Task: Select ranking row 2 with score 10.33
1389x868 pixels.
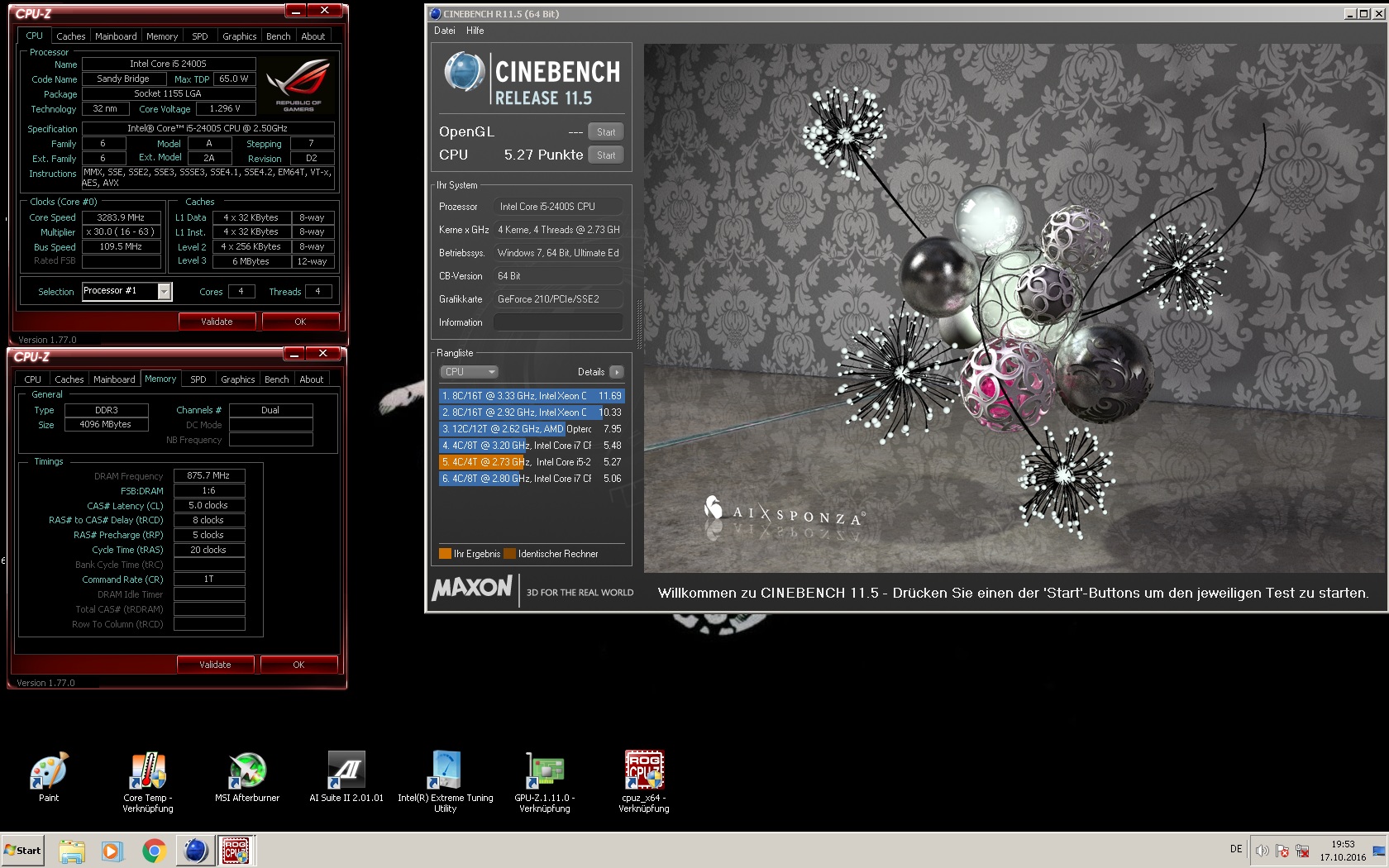Action: point(532,413)
